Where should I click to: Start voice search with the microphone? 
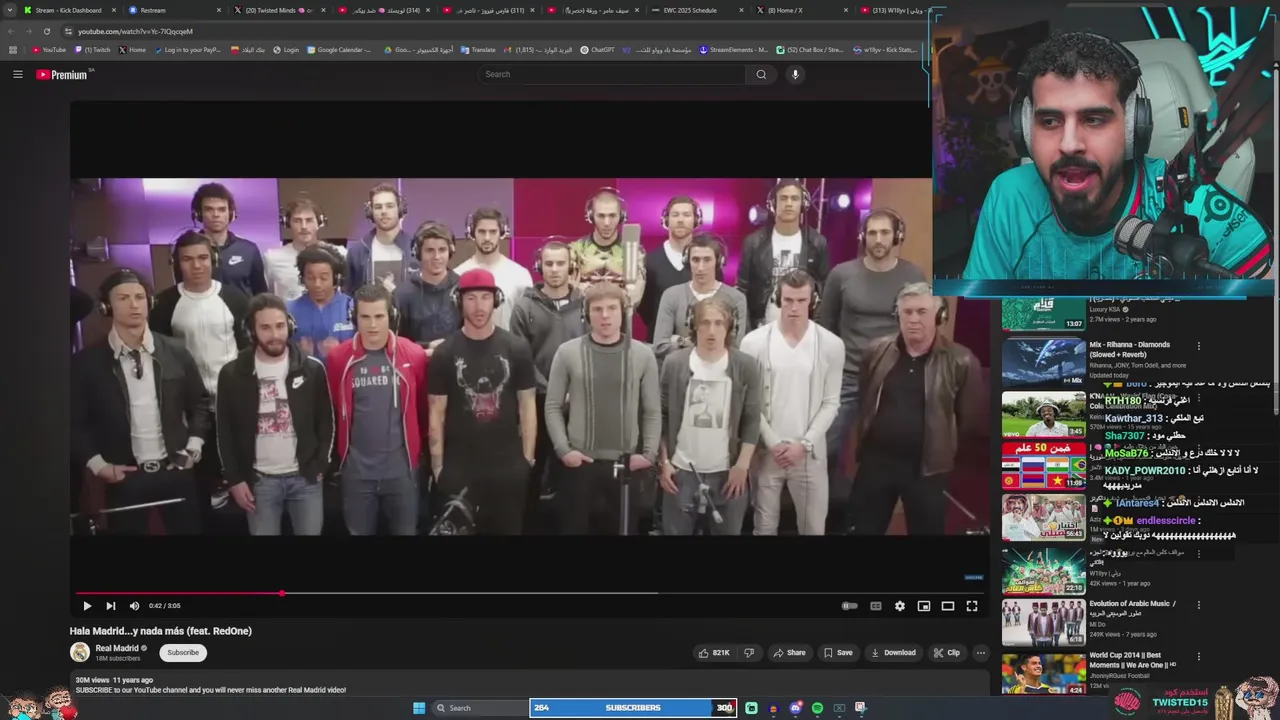(795, 74)
